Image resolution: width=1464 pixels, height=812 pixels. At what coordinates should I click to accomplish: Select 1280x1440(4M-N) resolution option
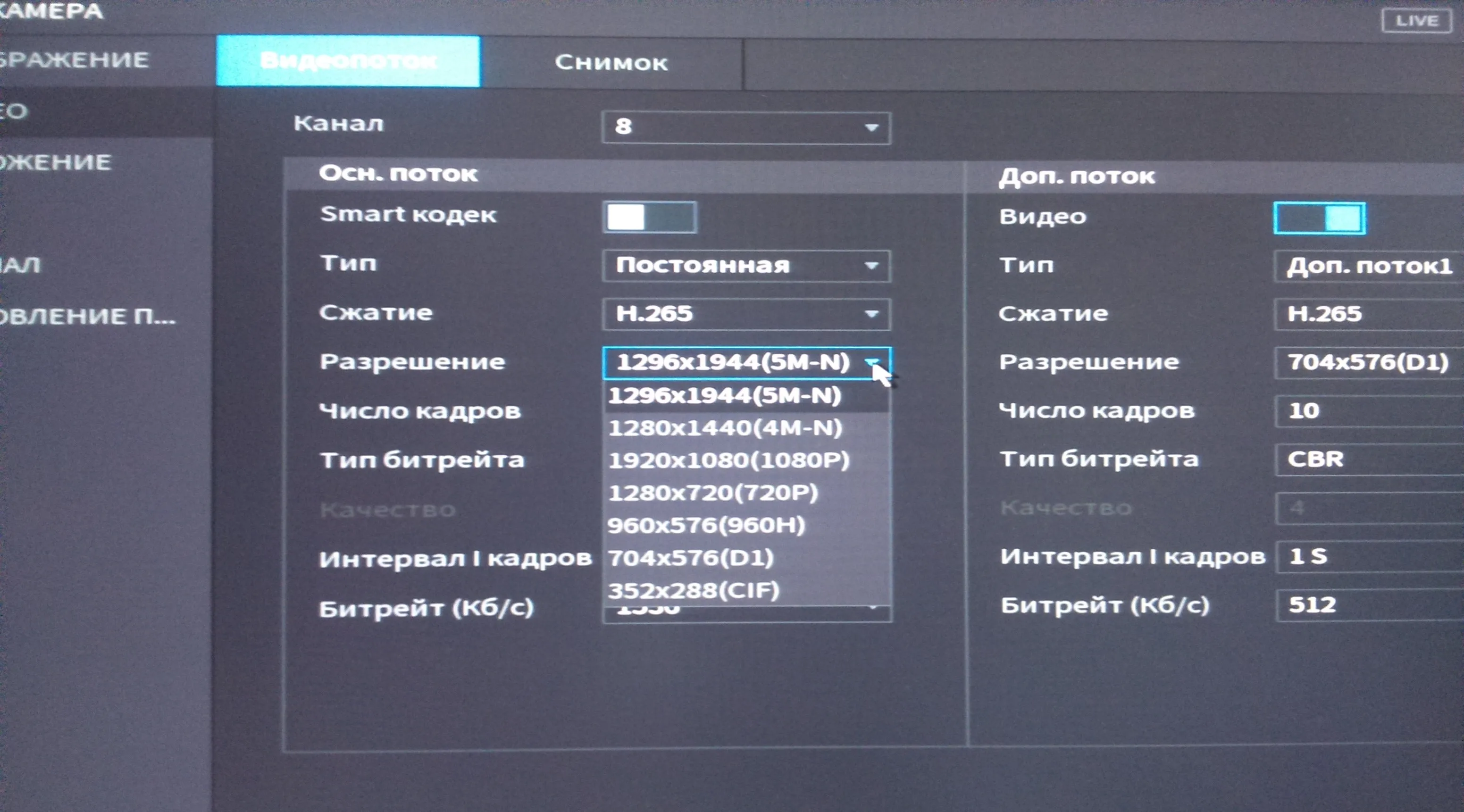point(725,427)
